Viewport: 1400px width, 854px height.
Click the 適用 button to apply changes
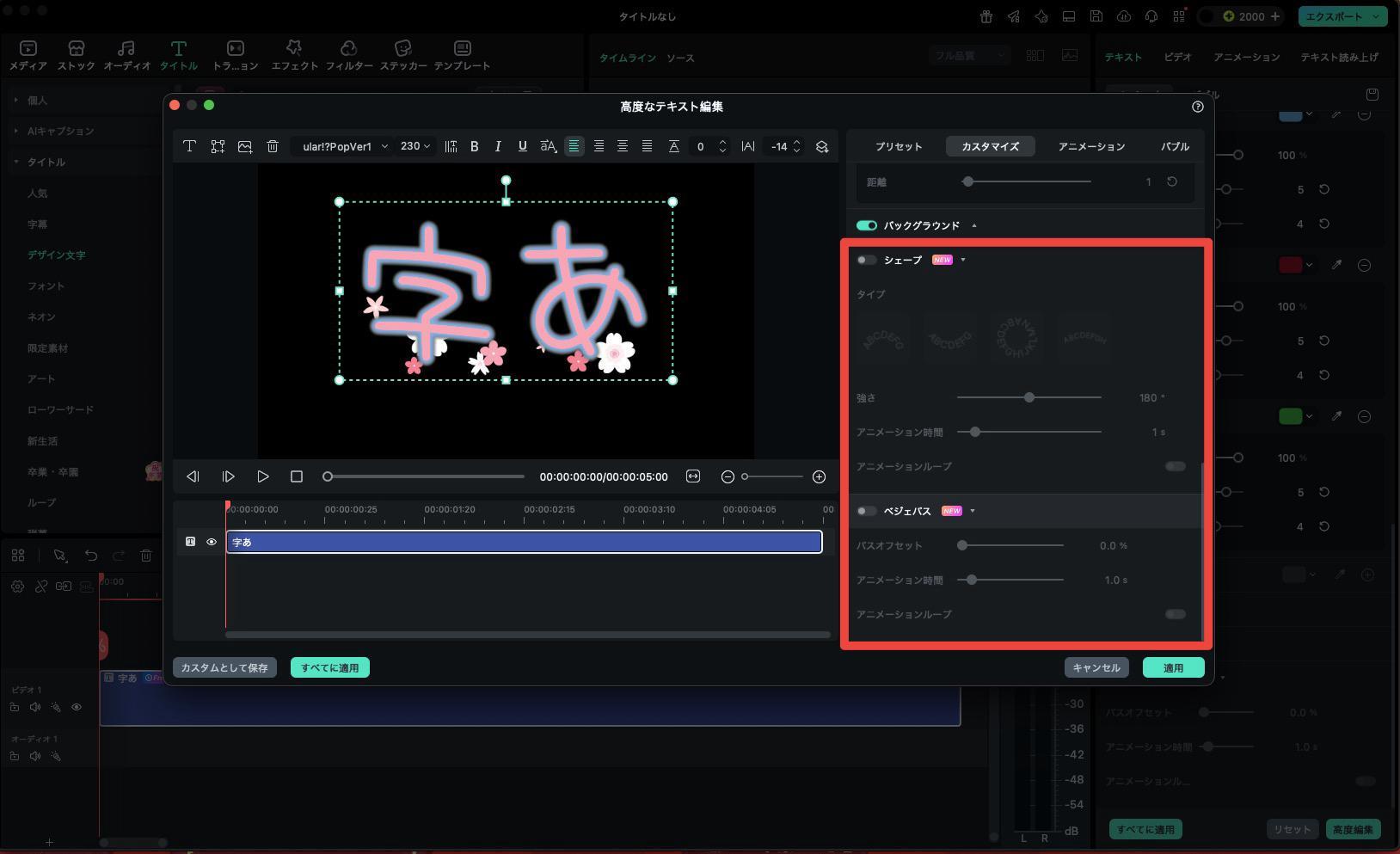tap(1173, 667)
